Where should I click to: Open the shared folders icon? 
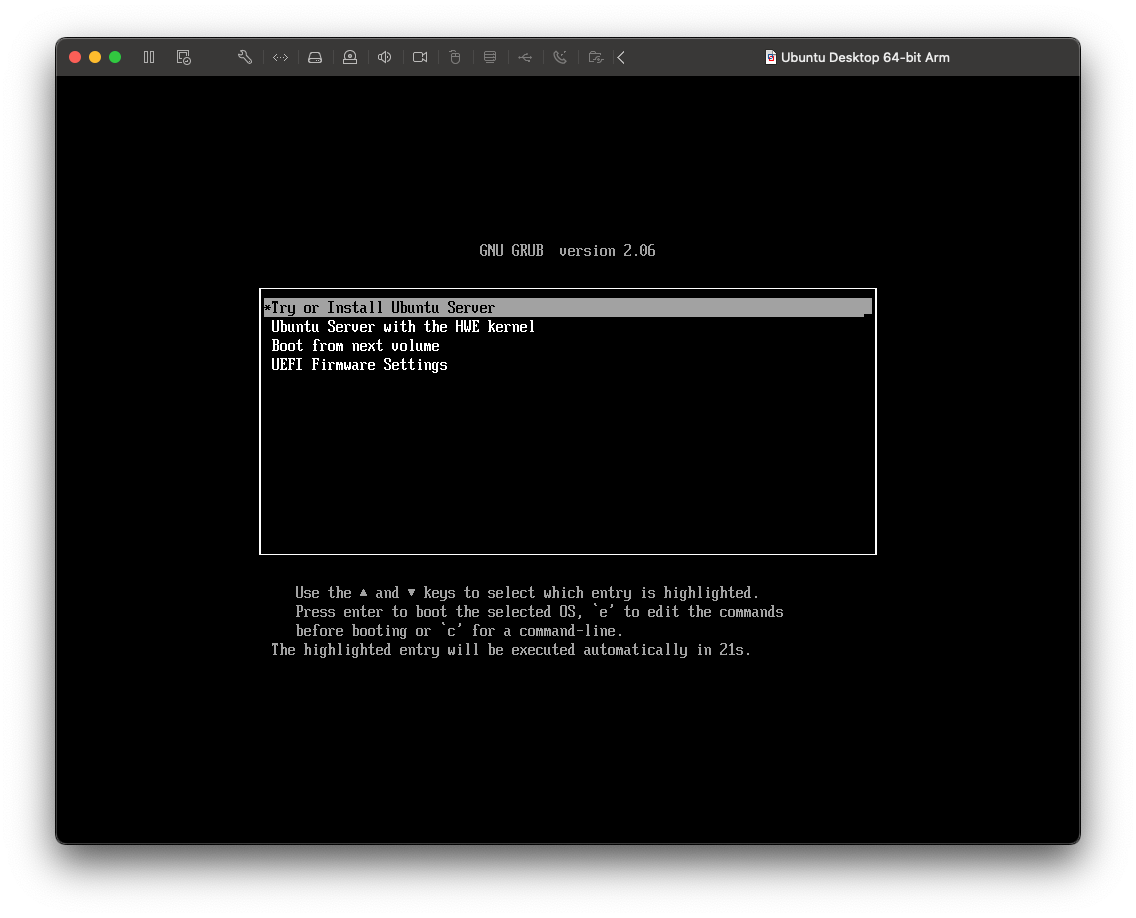596,57
